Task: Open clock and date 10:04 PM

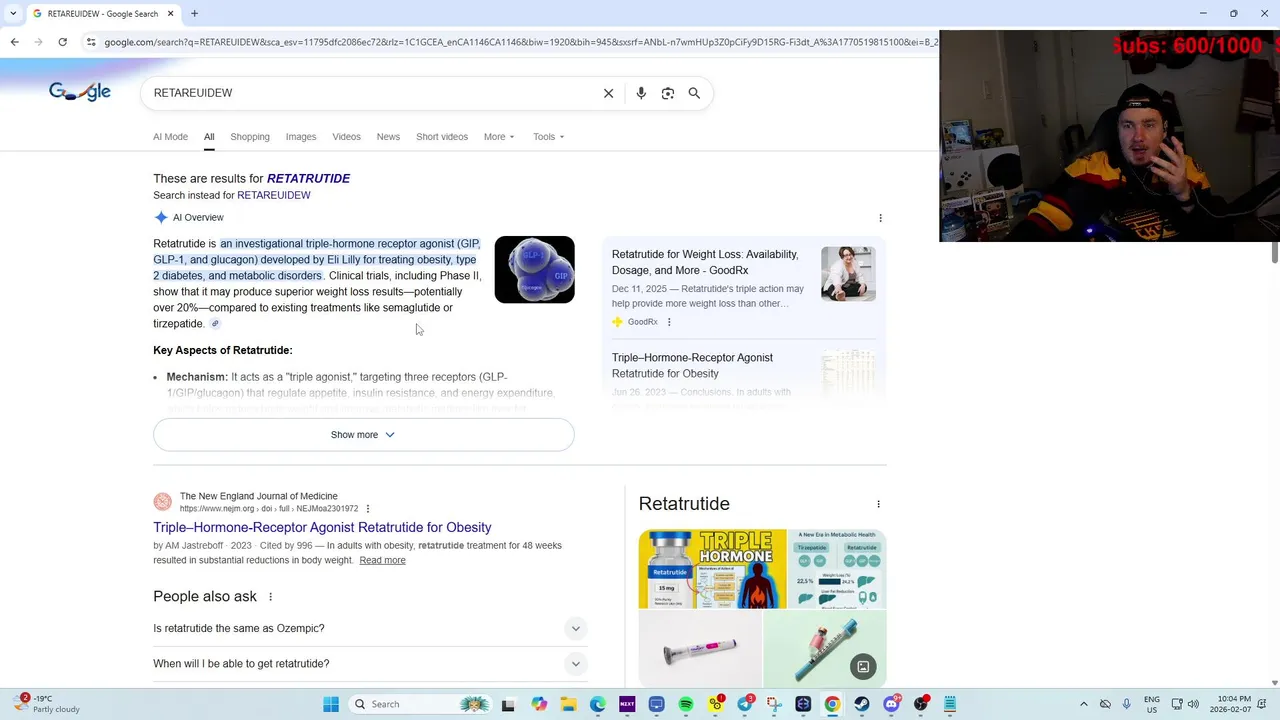Action: coord(1230,704)
